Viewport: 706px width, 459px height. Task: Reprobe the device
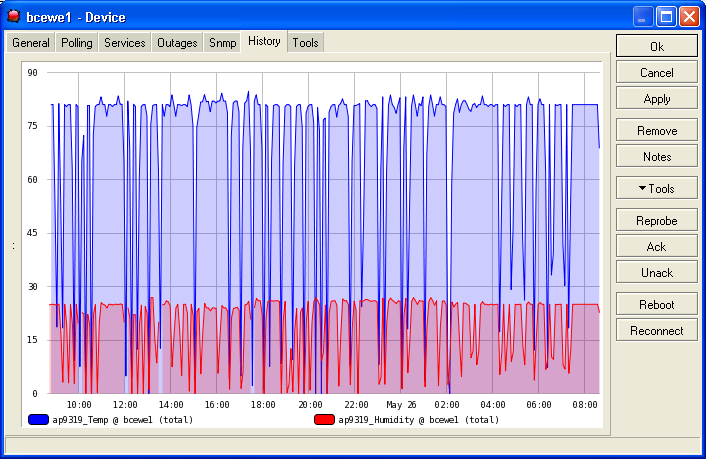tap(656, 221)
